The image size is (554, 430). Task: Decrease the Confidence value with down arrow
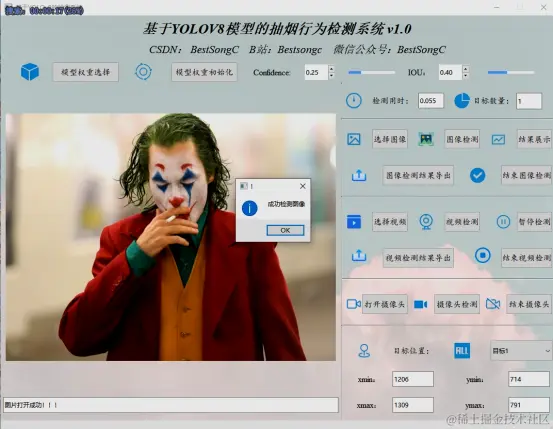pyautogui.click(x=331, y=76)
